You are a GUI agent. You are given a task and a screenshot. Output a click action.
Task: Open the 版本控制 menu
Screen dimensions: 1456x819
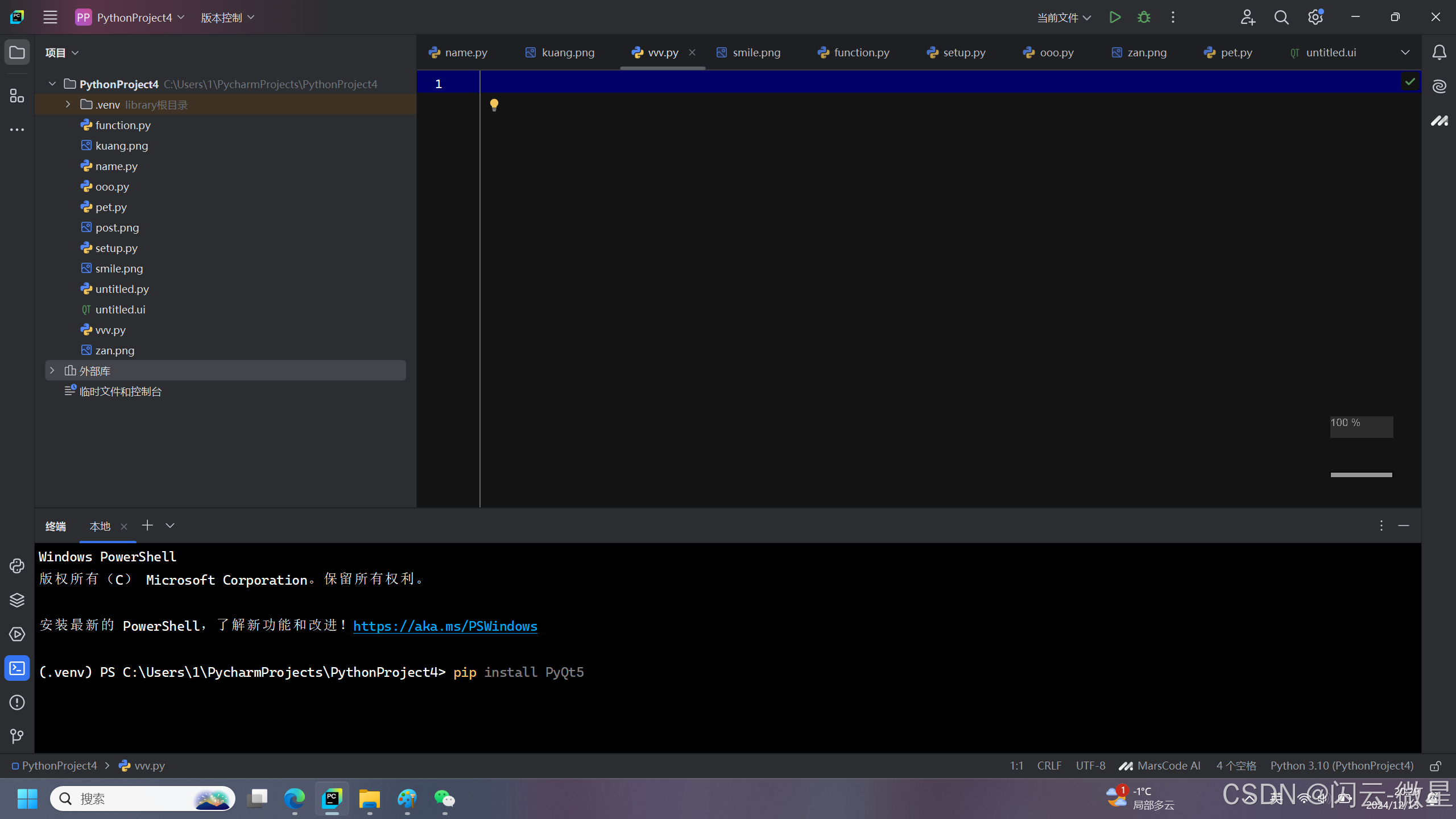point(227,18)
